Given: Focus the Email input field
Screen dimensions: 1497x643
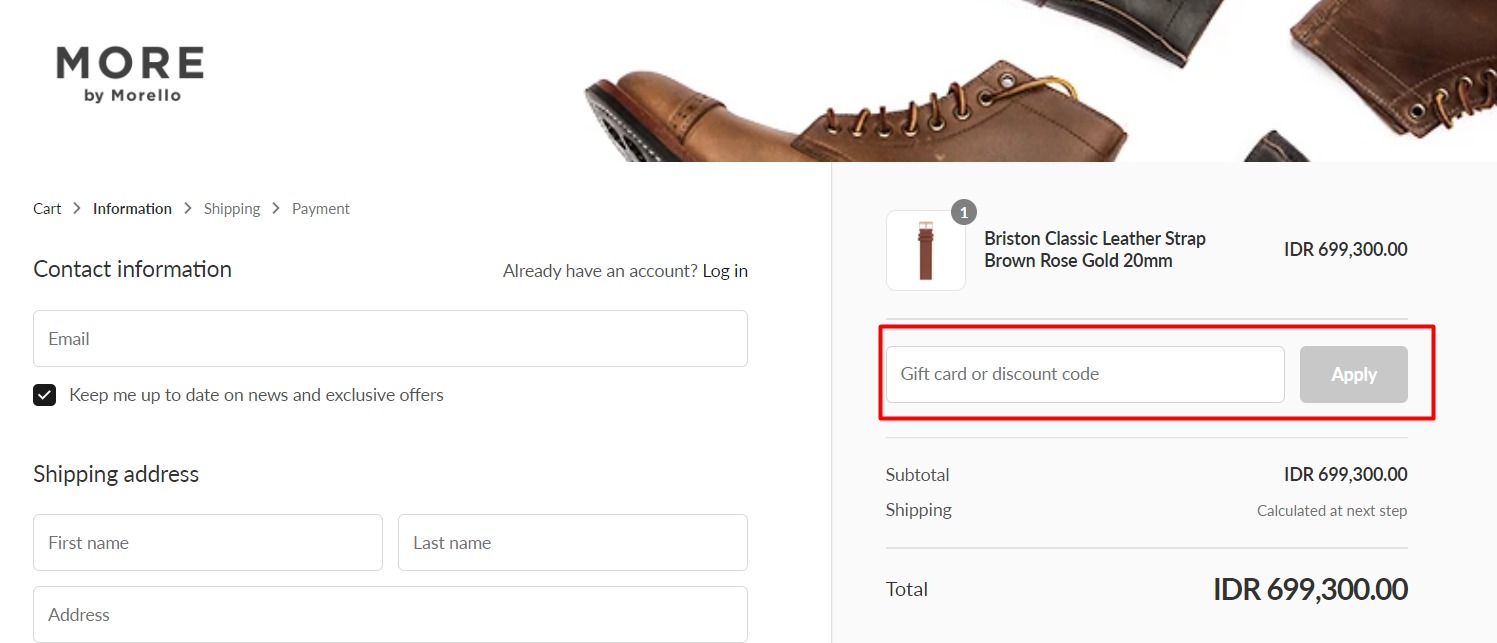Looking at the screenshot, I should click(x=390, y=339).
